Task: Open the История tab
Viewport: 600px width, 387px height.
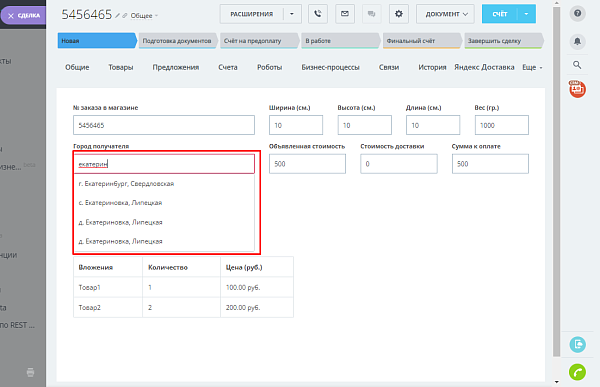Action: 432,67
